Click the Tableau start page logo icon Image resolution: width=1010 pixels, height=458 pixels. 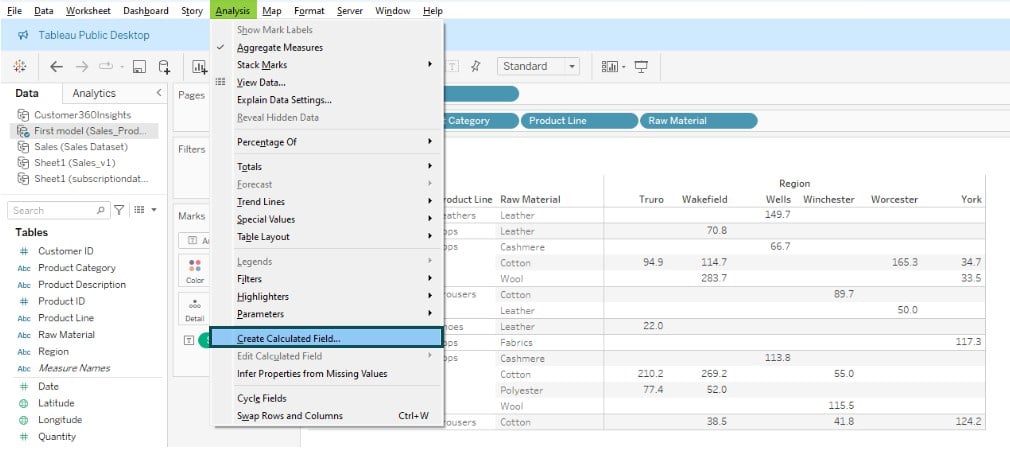(19, 66)
